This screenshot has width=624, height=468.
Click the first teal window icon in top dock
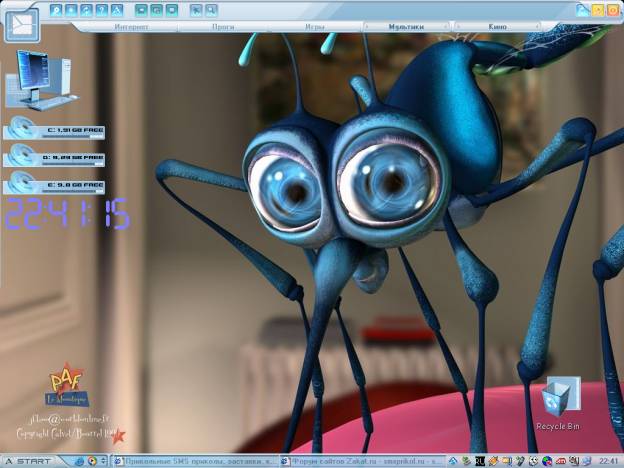click(x=141, y=10)
